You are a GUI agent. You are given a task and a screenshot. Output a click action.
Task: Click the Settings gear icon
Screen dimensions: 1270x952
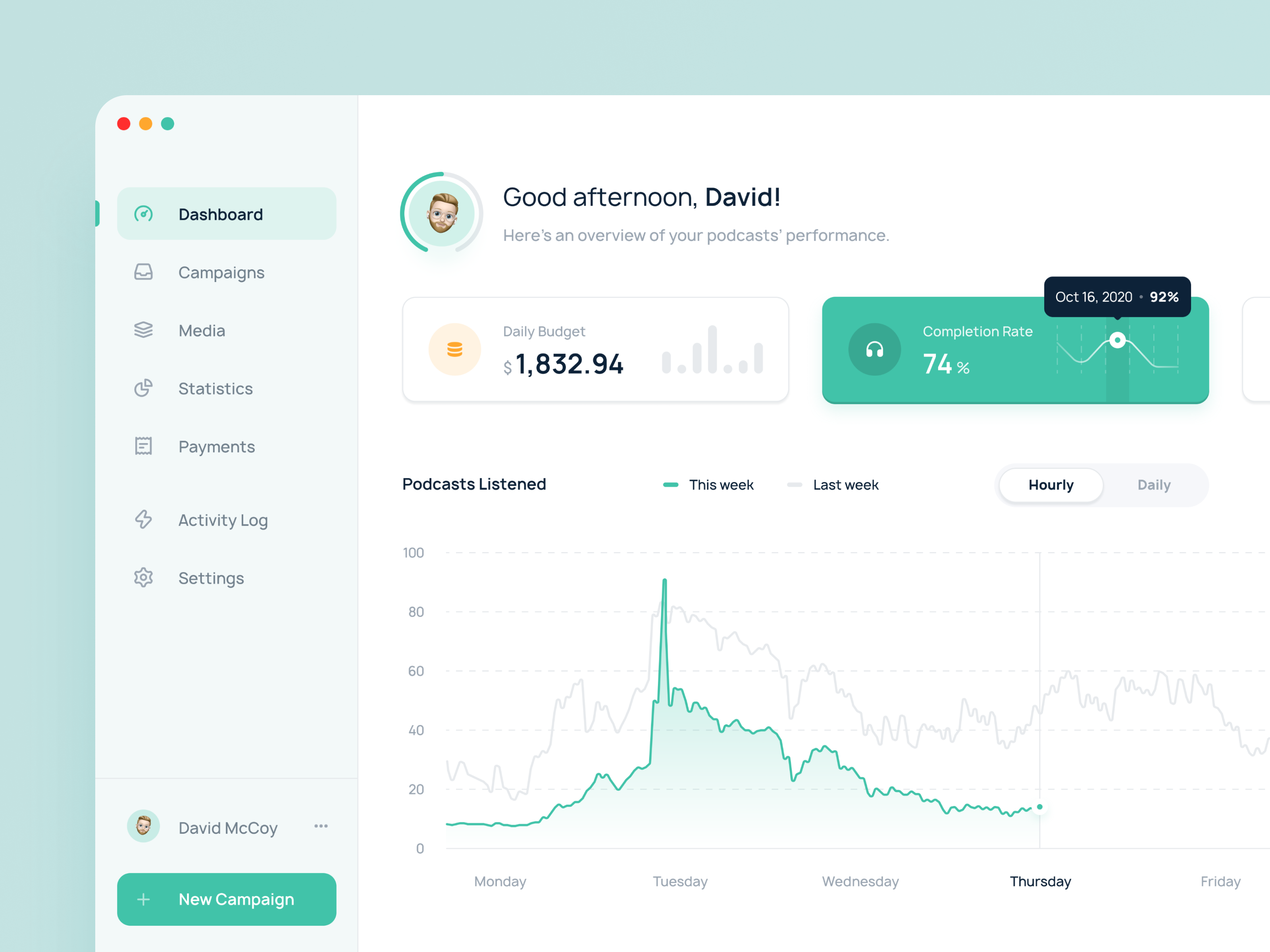coord(144,577)
